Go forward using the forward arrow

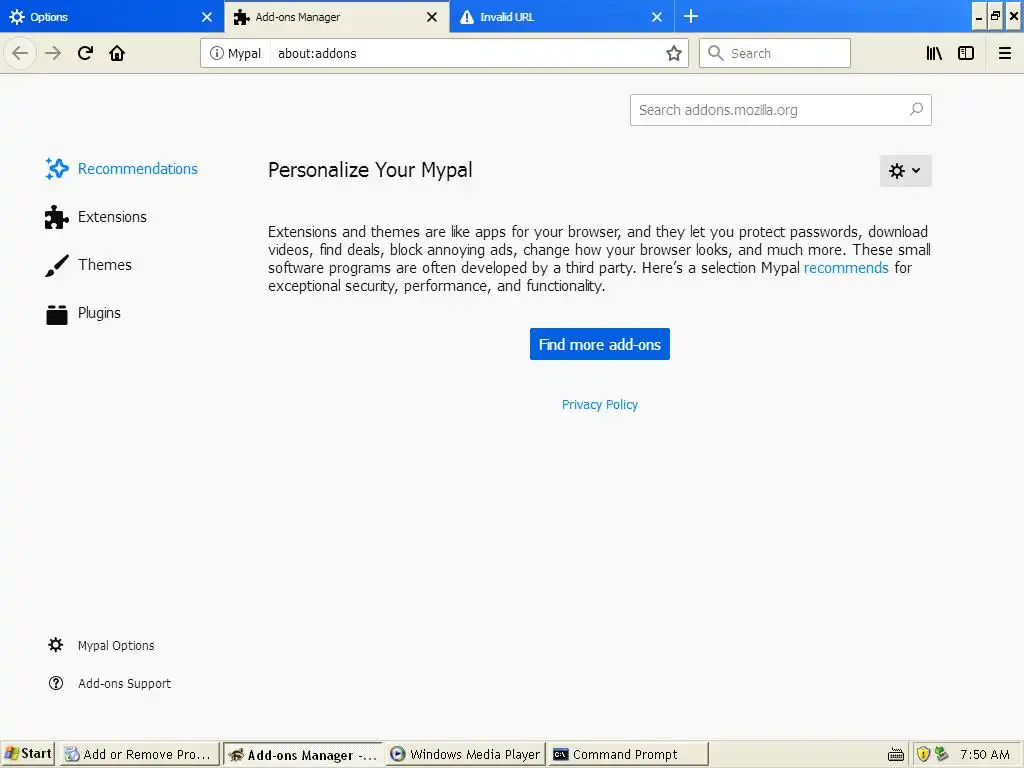[x=53, y=53]
